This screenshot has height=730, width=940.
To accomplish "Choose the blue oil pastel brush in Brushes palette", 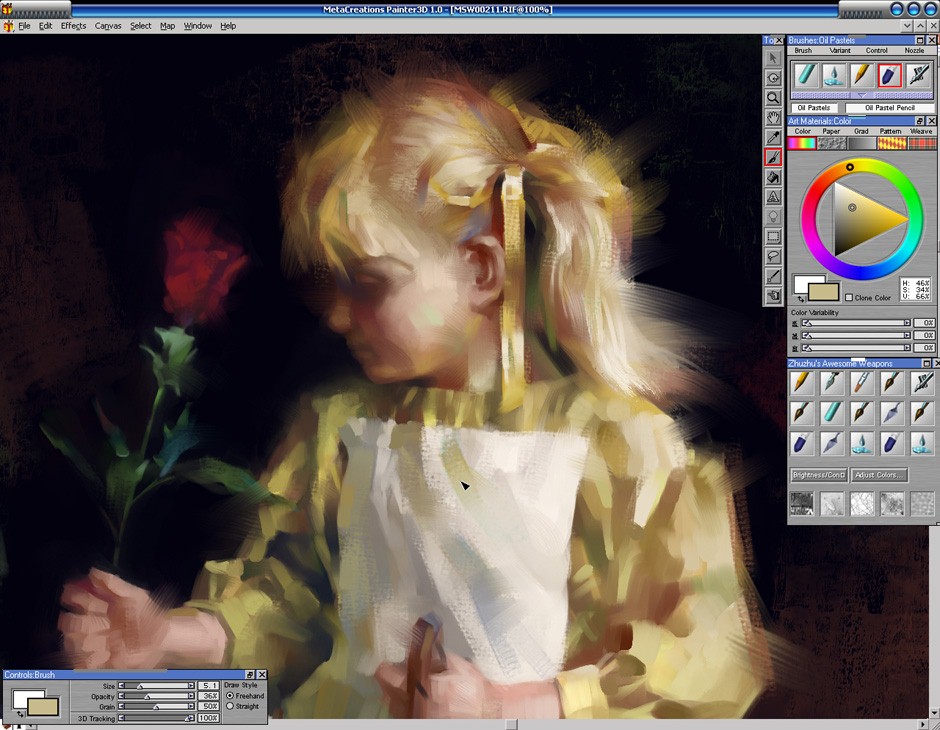I will [889, 75].
